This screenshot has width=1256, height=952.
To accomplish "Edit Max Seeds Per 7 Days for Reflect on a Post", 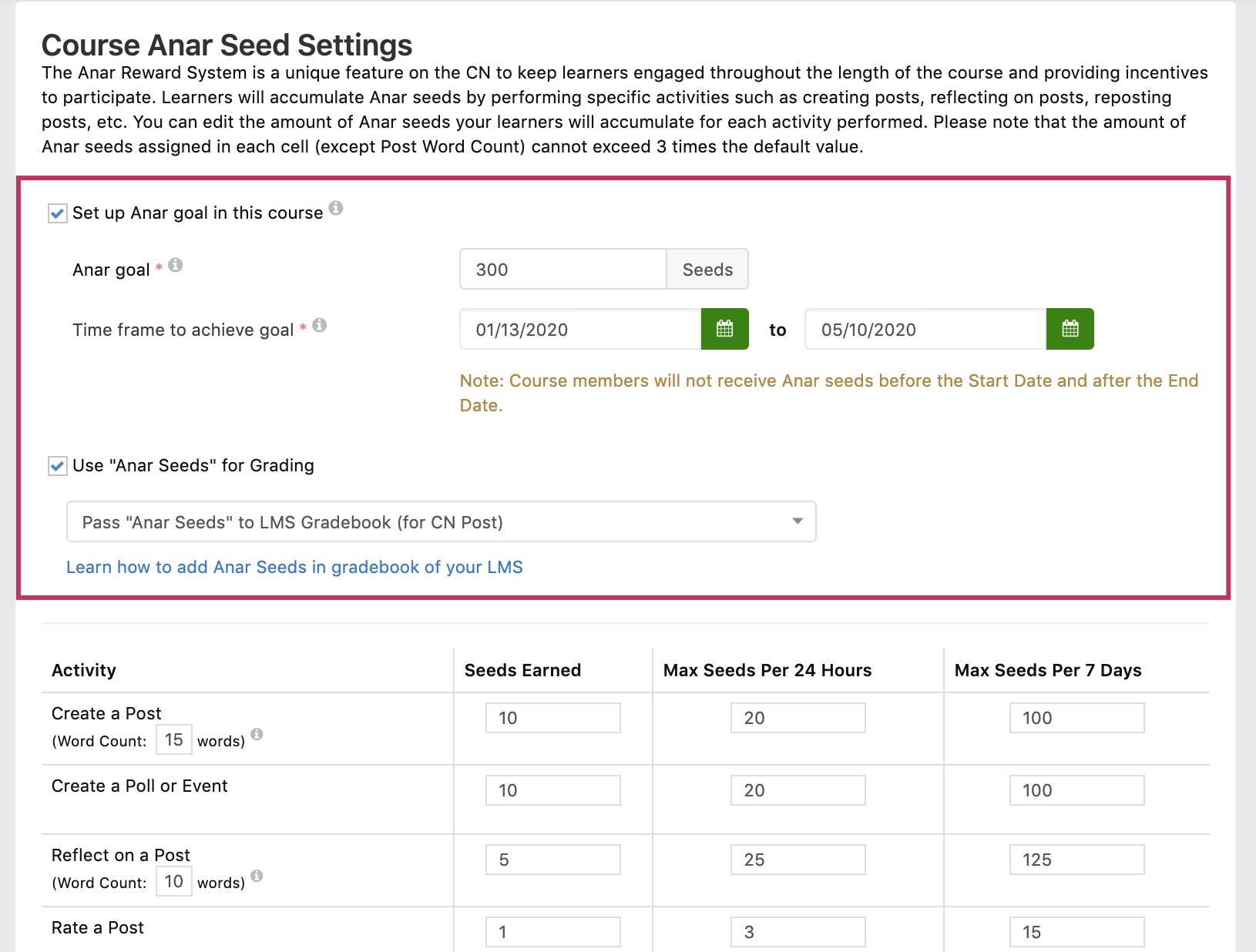I will 1077,860.
